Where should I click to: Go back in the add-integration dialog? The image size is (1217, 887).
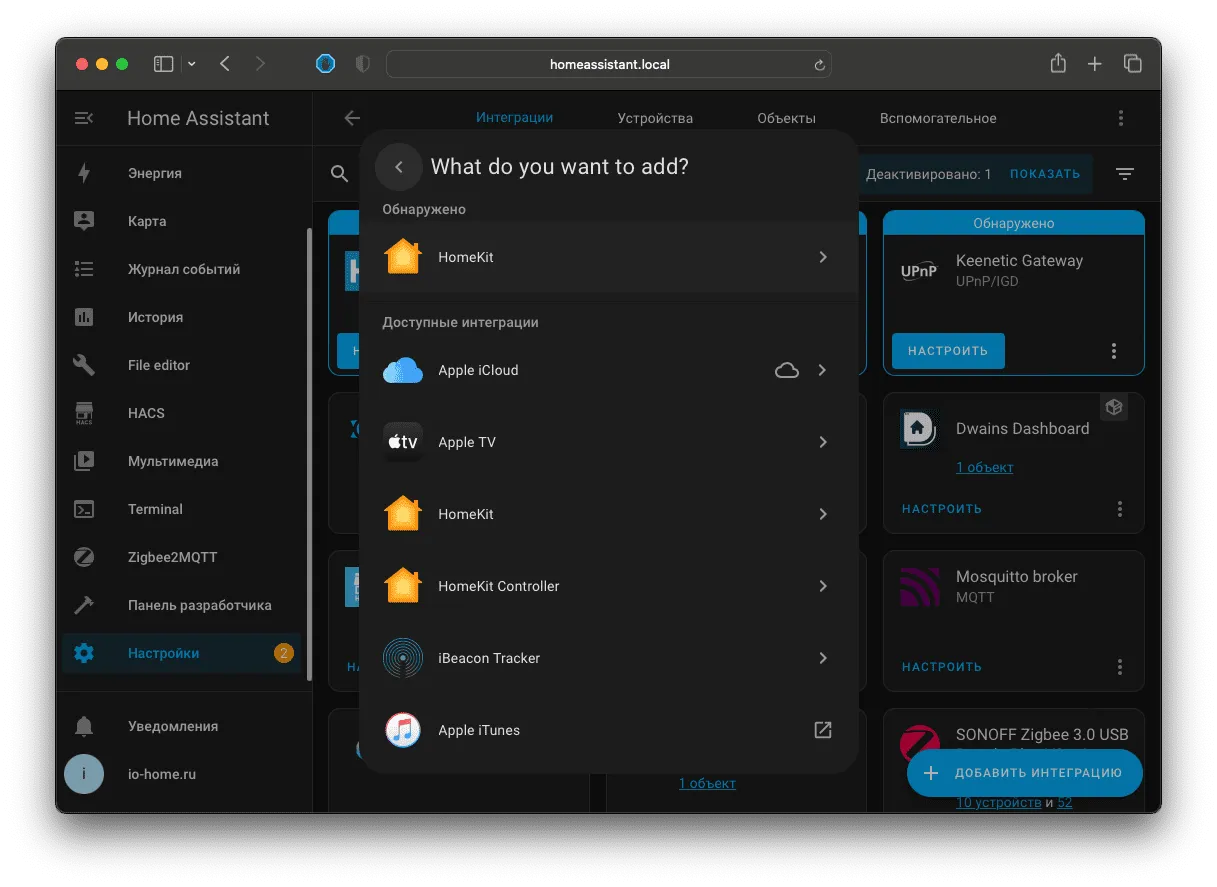coord(399,167)
